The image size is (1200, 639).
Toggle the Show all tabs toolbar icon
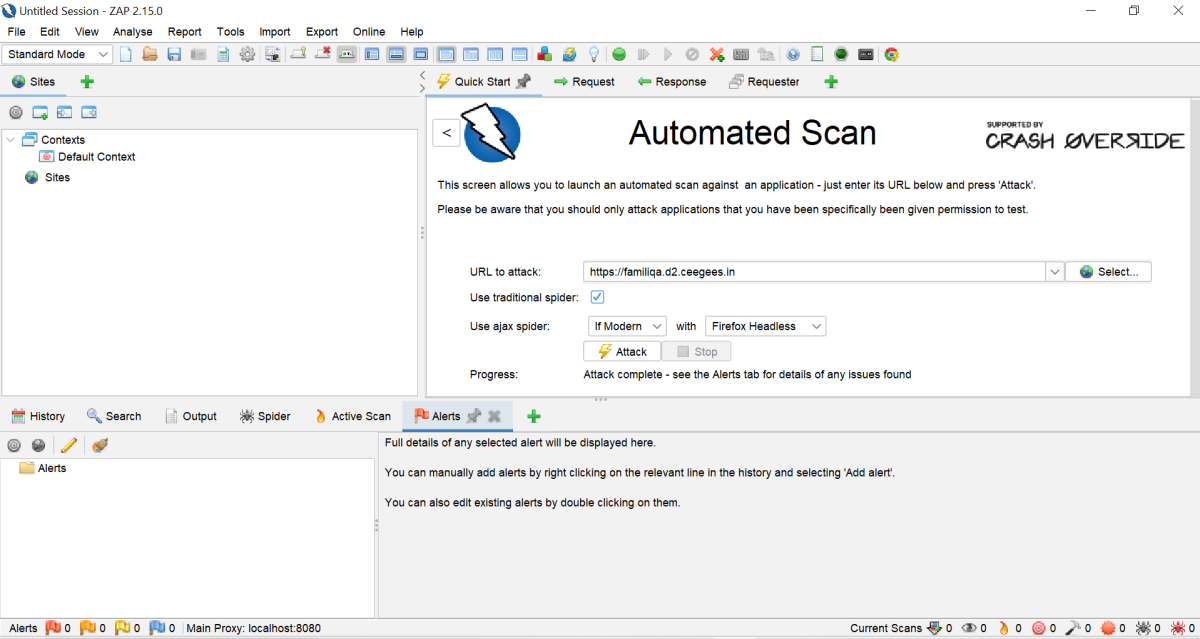coord(297,54)
